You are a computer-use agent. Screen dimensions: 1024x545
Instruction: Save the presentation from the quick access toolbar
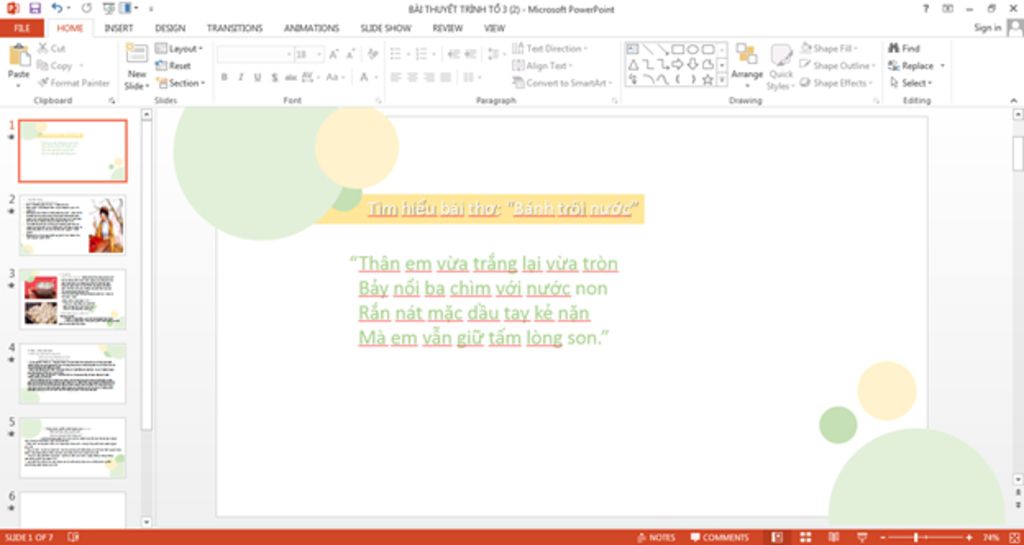35,8
